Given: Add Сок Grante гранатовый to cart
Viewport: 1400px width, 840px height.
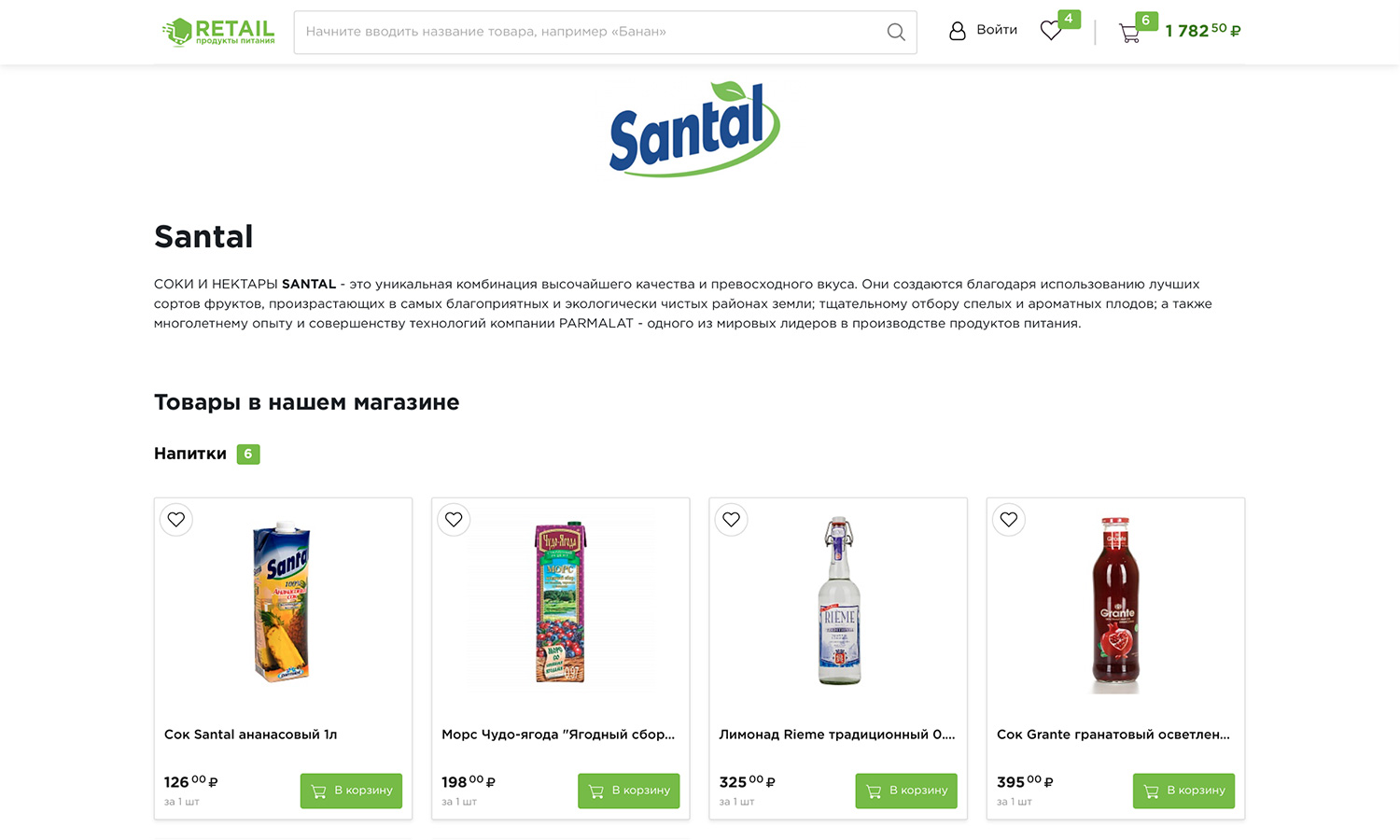Looking at the screenshot, I should 1183,791.
